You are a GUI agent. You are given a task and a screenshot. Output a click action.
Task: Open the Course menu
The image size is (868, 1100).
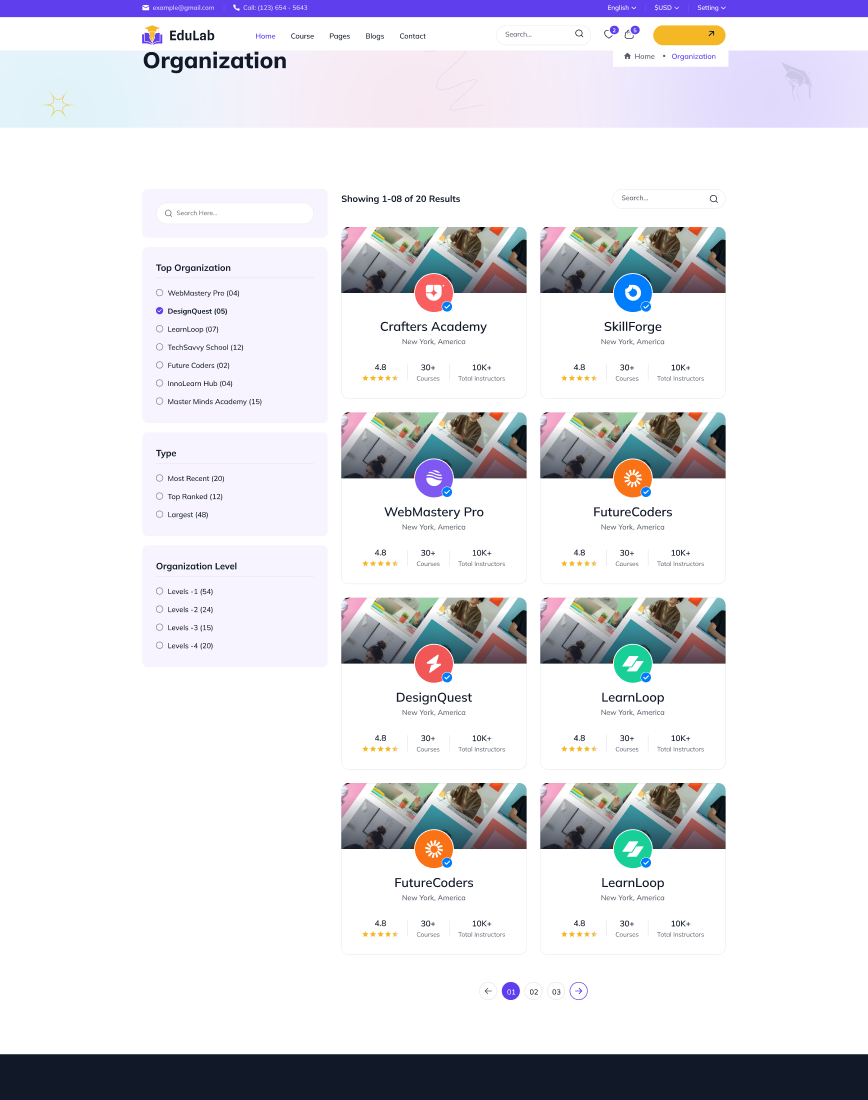tap(302, 36)
